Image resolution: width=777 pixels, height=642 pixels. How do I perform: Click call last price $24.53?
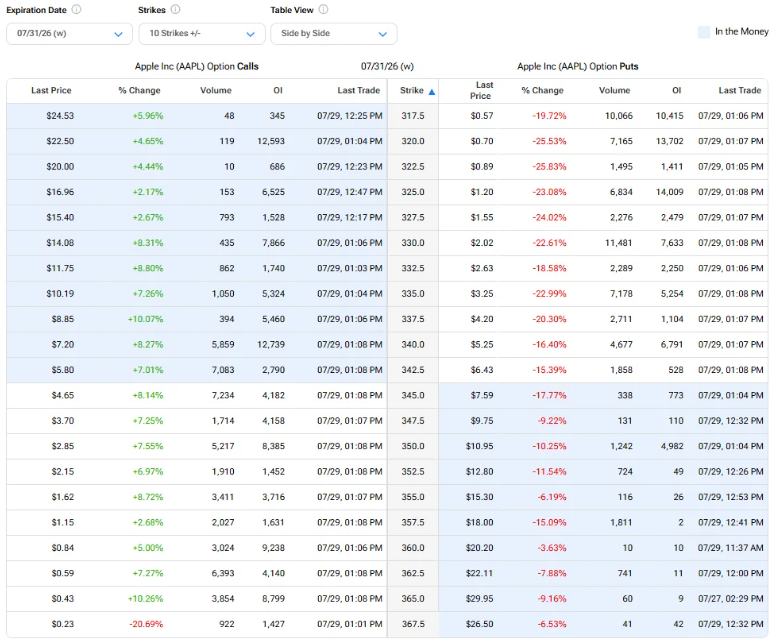[60, 116]
